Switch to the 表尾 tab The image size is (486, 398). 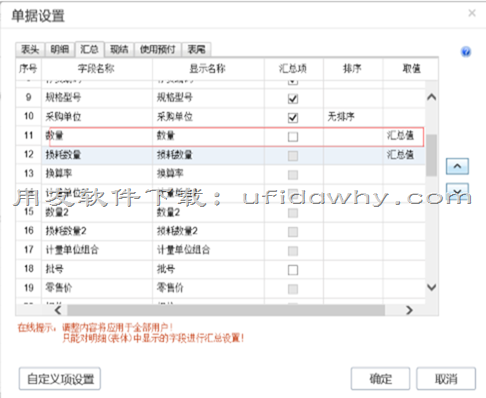tap(197, 50)
